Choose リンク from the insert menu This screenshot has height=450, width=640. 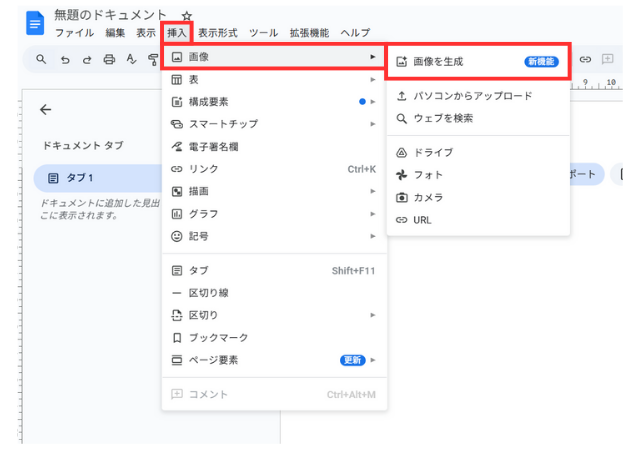coord(273,169)
